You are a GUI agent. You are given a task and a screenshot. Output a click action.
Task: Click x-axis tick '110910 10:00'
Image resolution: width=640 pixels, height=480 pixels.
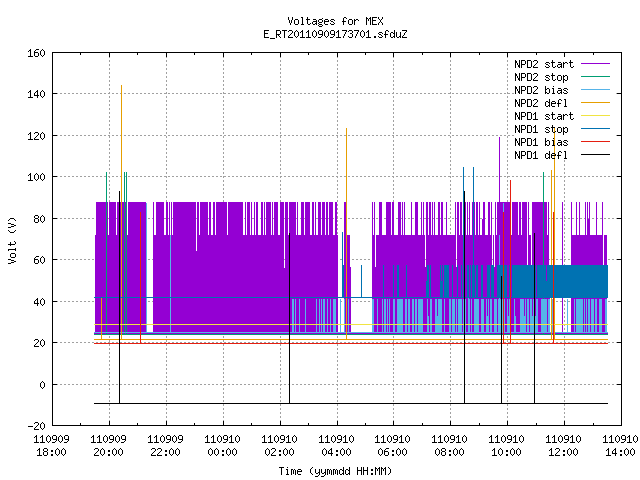coord(507,446)
